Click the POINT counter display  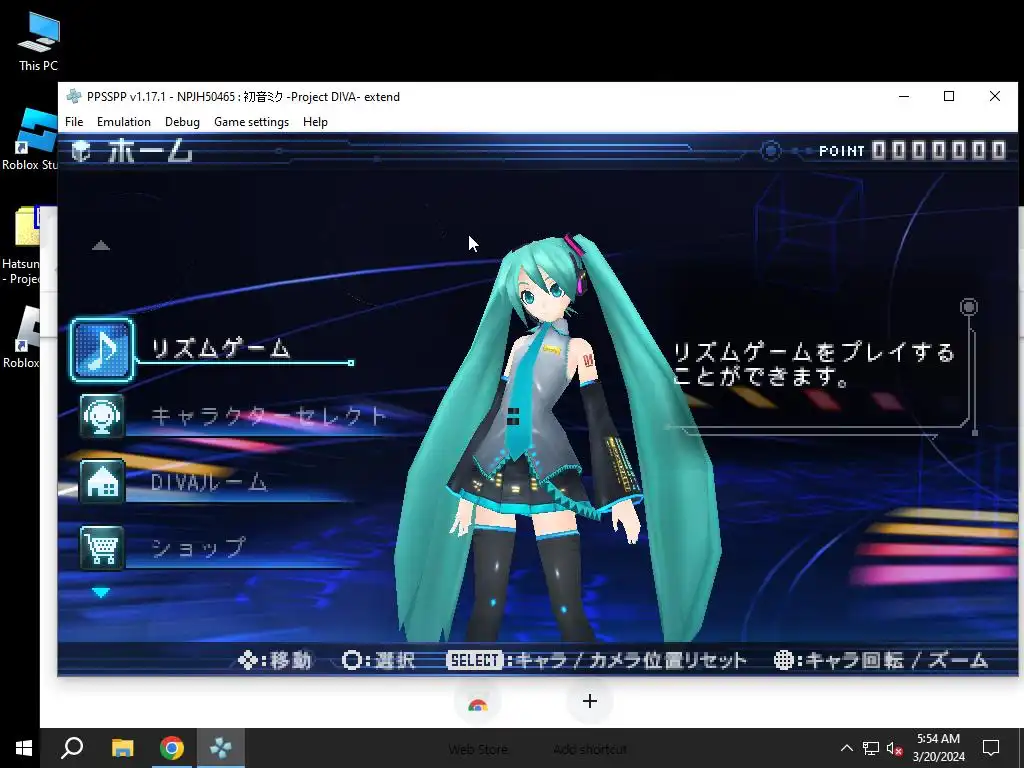[x=912, y=151]
